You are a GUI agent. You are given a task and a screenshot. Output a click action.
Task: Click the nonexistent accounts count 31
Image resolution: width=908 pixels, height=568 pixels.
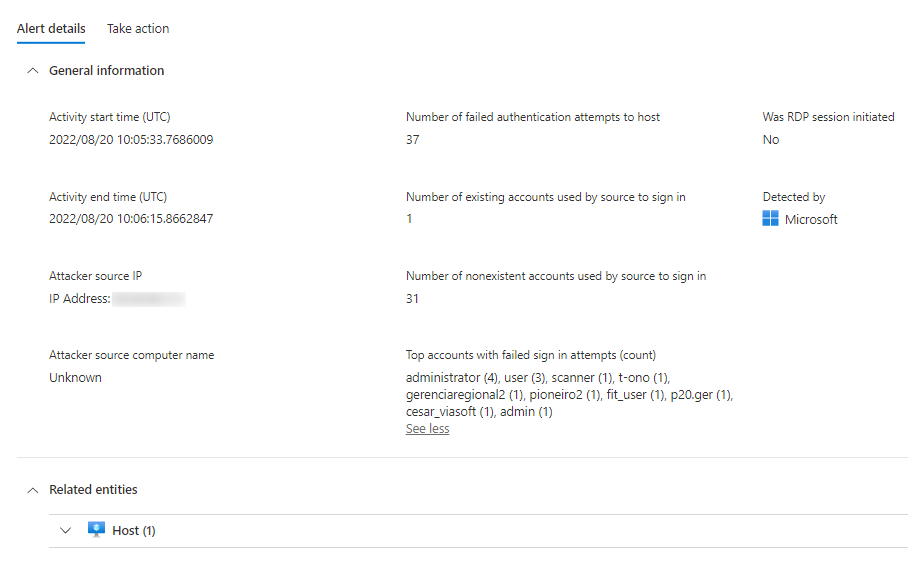coord(413,299)
